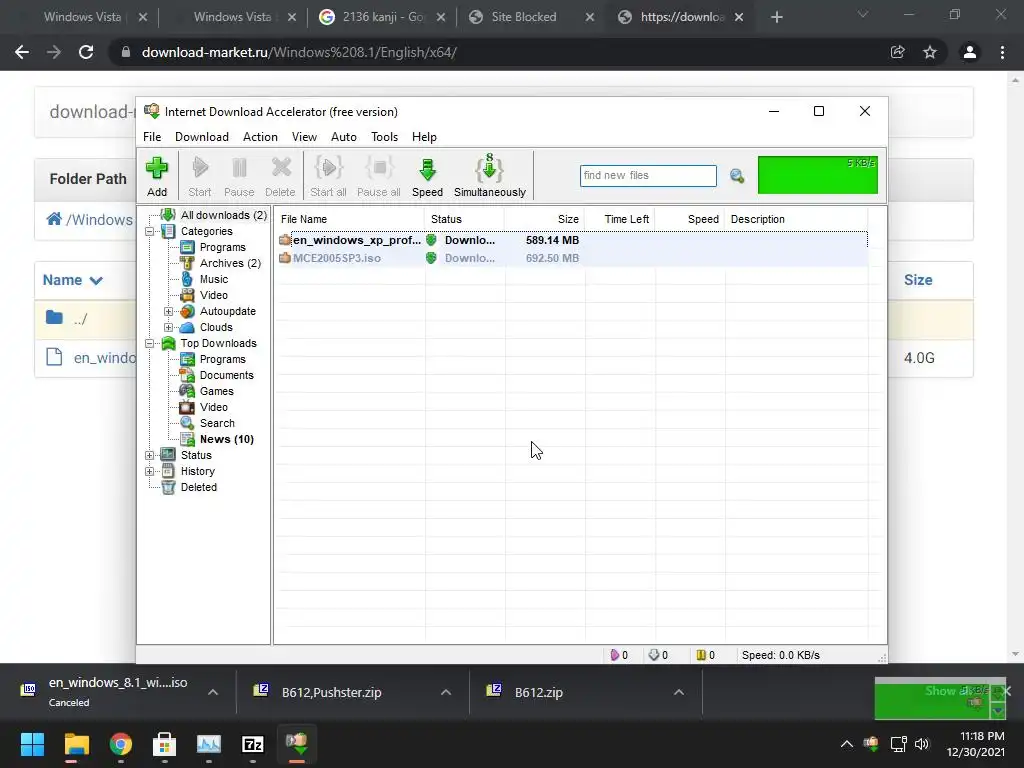
Task: Select the Clouds tree item
Action: (216, 327)
